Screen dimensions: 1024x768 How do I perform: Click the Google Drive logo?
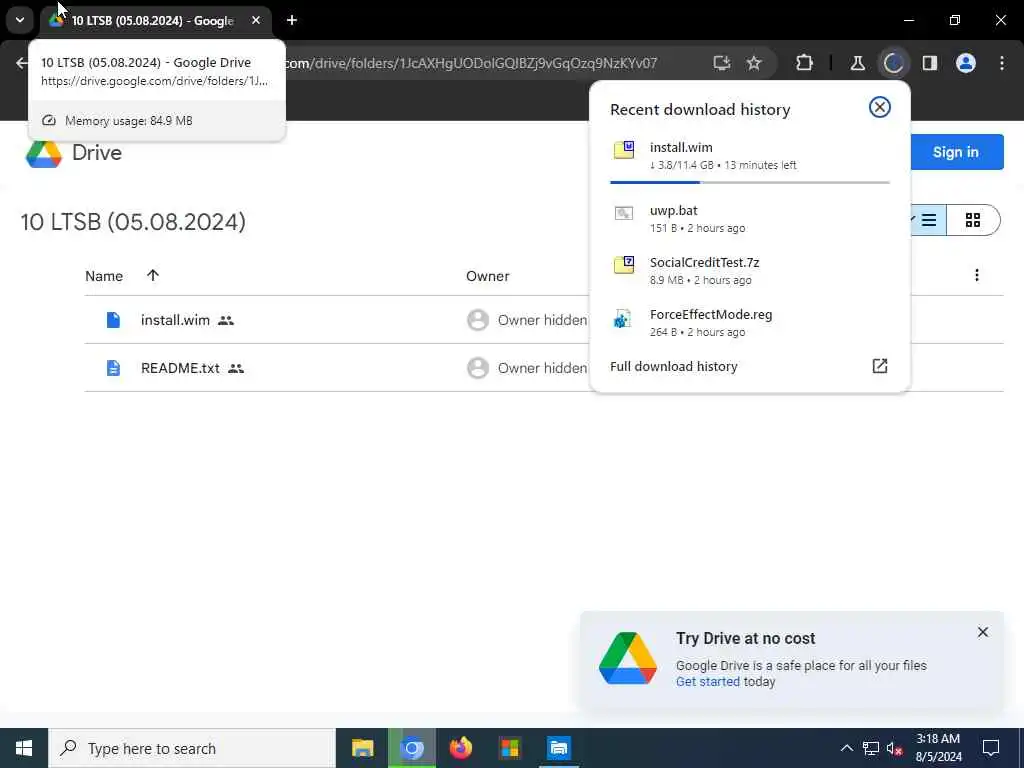coord(44,153)
